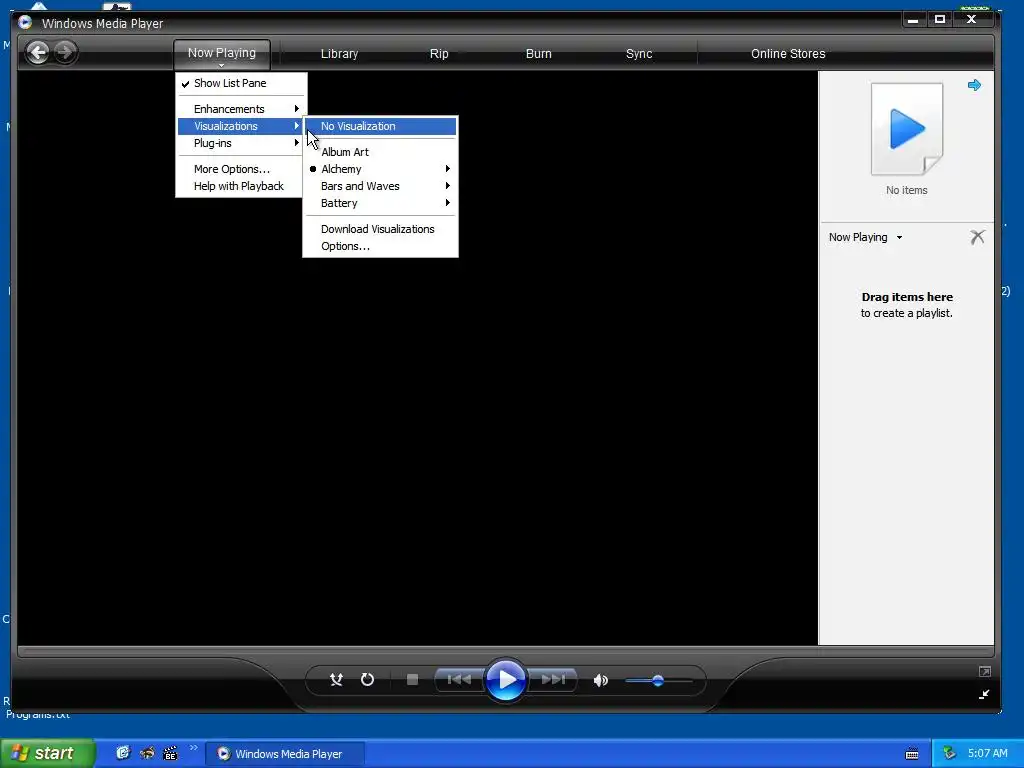
Task: Expand the Enhancements submenu
Action: coord(242,108)
